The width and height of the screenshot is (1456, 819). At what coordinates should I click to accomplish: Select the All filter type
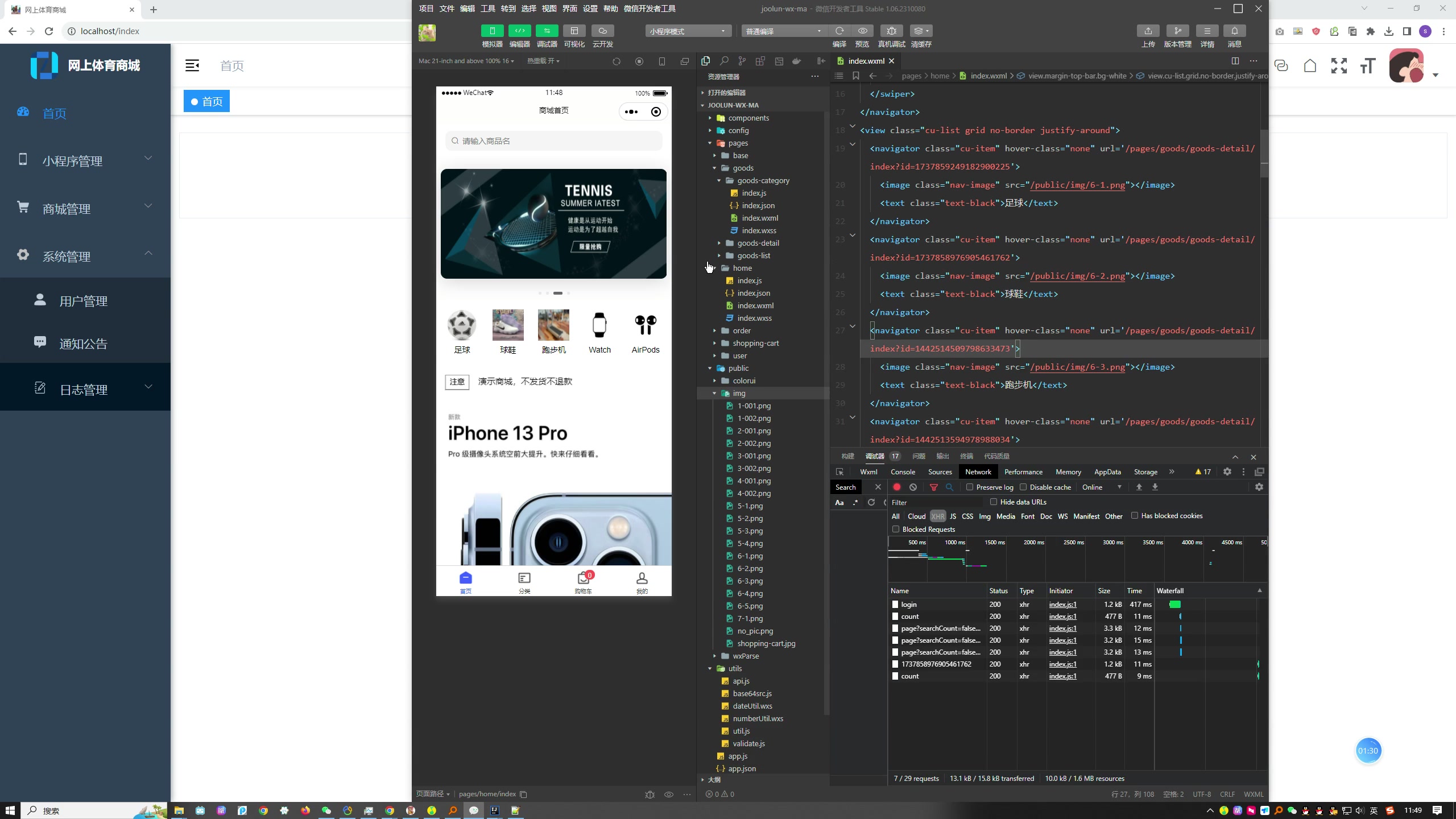896,516
